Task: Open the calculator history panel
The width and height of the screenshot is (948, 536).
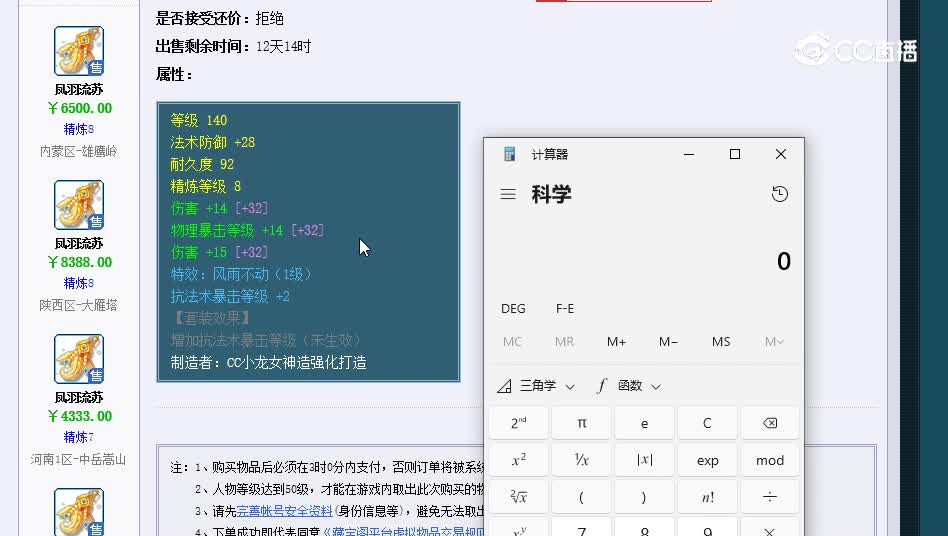Action: point(780,194)
